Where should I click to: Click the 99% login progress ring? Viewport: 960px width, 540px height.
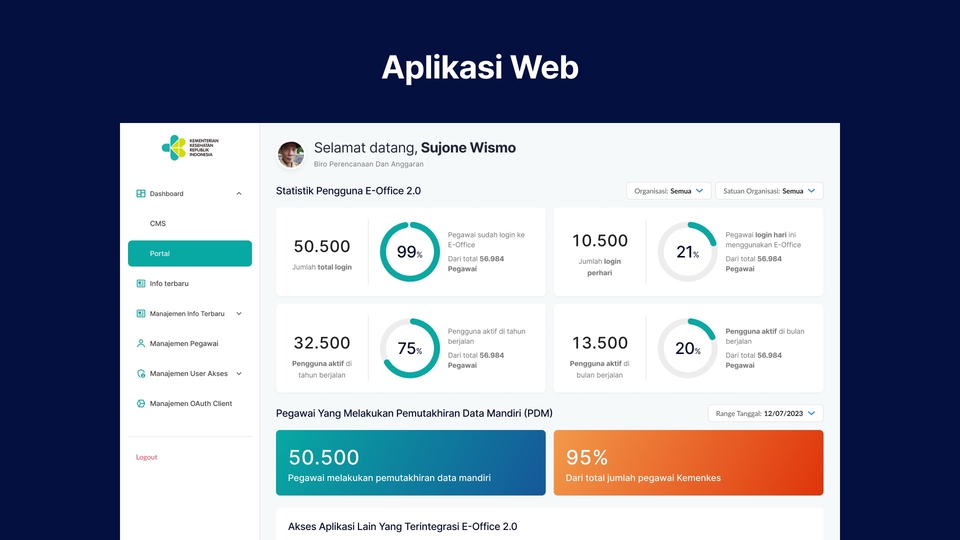[x=409, y=252]
